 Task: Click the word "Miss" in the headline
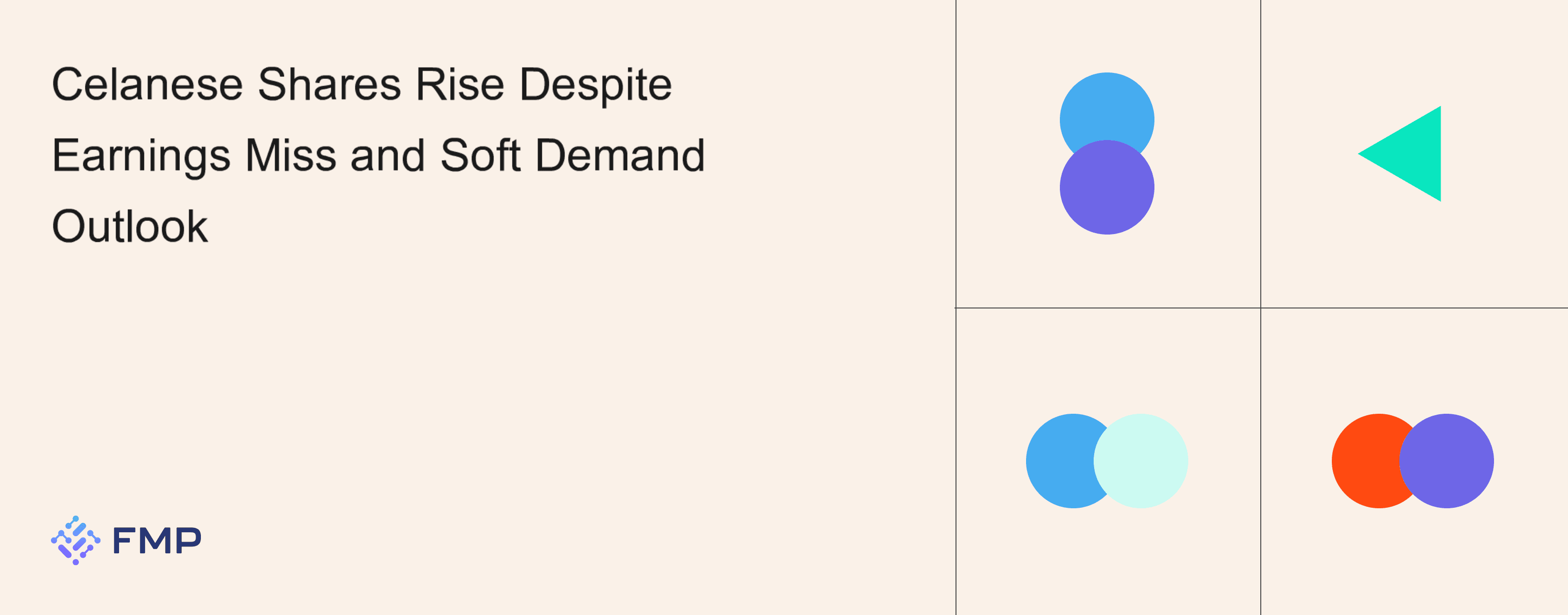pyautogui.click(x=291, y=155)
